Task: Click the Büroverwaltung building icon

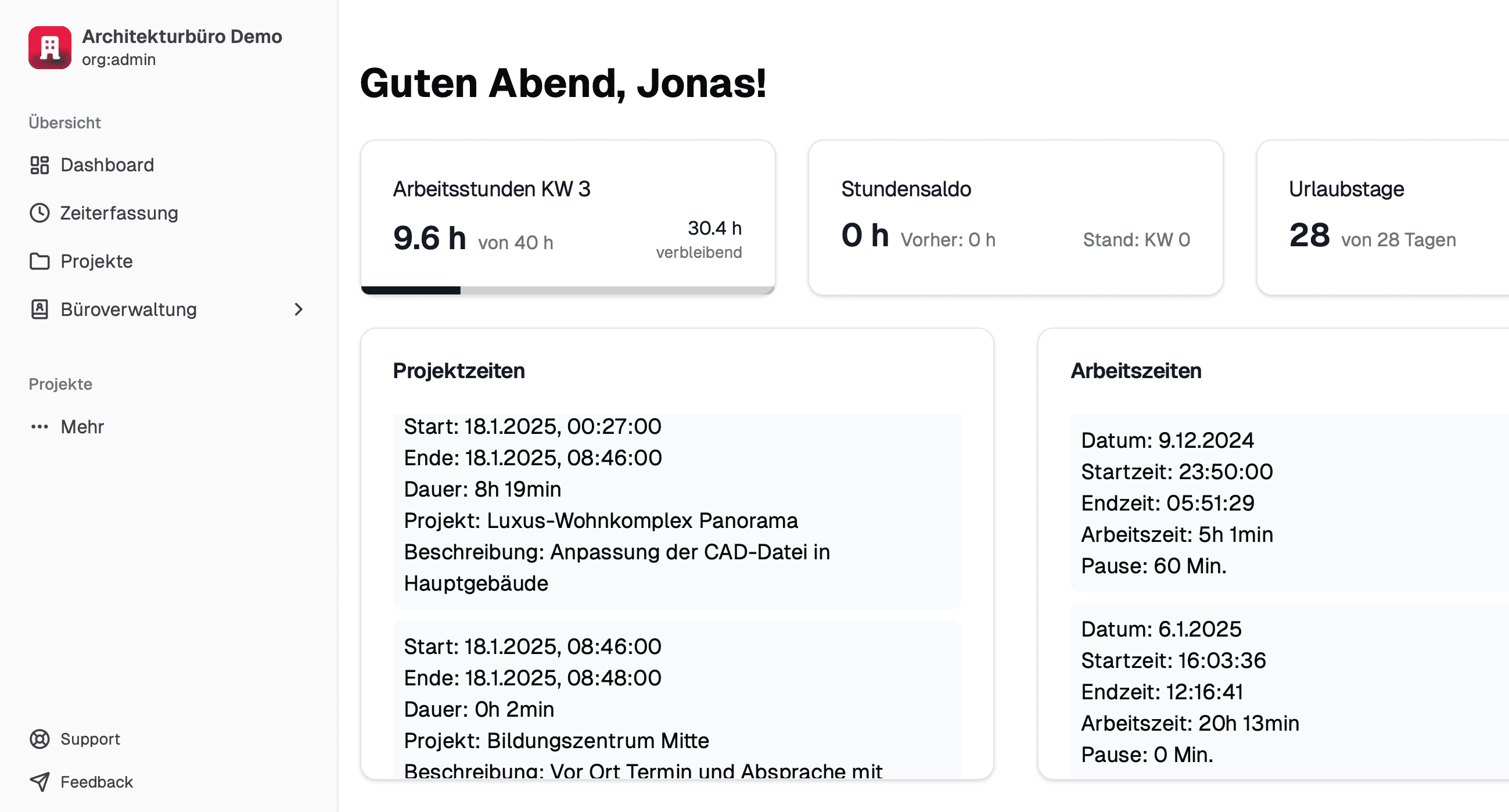Action: click(39, 310)
